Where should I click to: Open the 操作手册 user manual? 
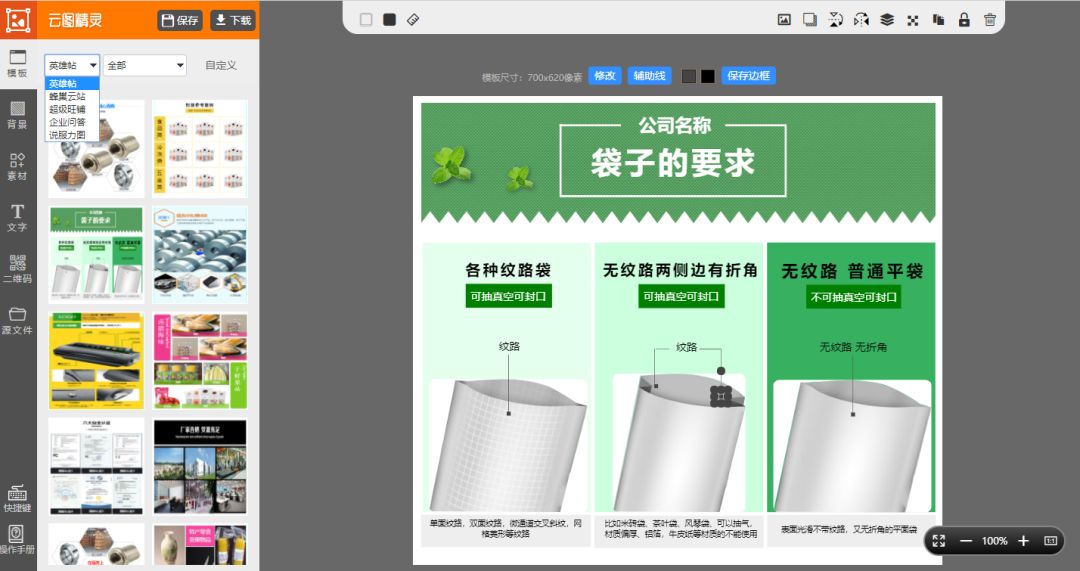click(17, 539)
